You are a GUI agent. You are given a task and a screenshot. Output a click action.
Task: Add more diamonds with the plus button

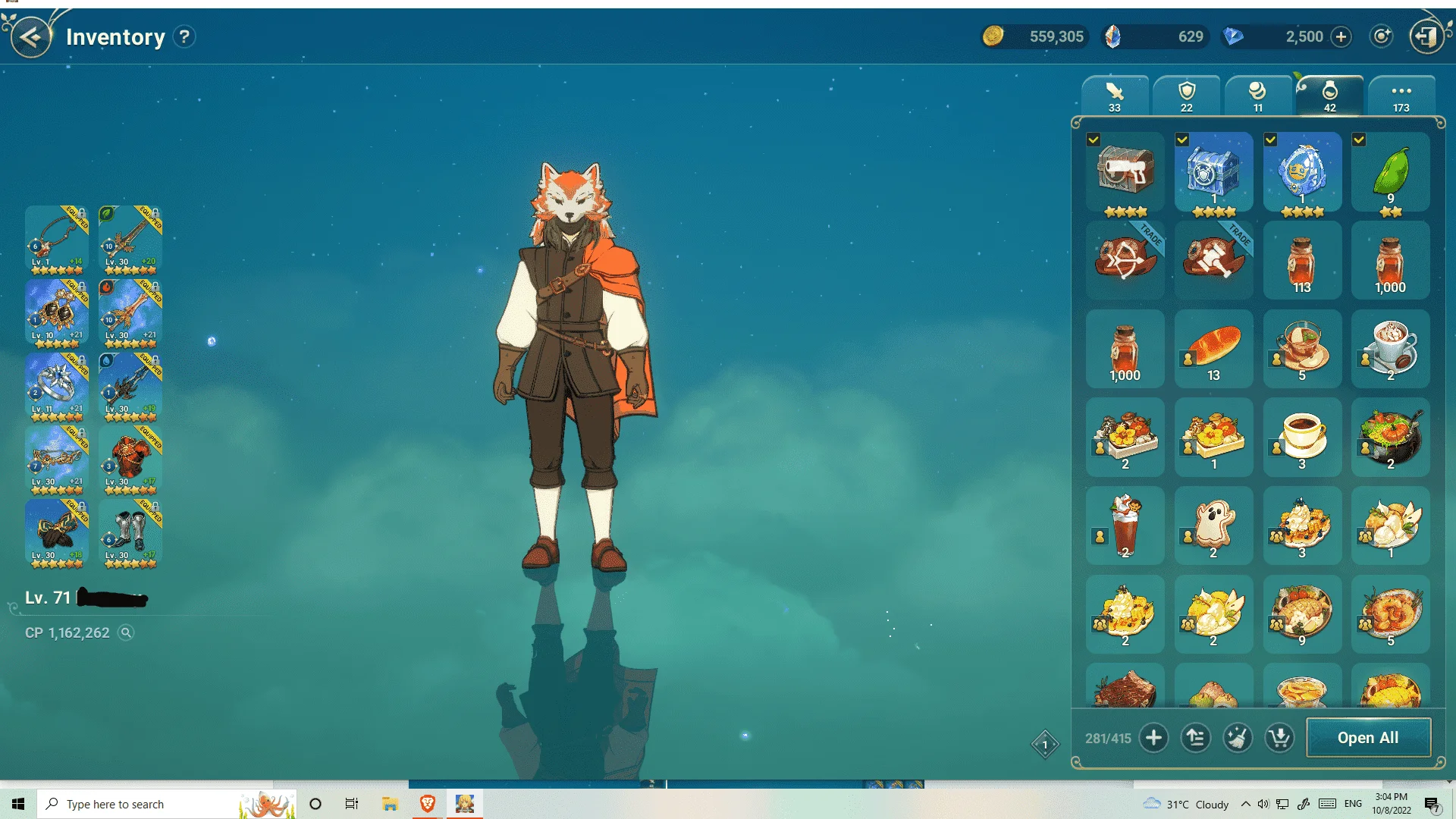[x=1341, y=36]
